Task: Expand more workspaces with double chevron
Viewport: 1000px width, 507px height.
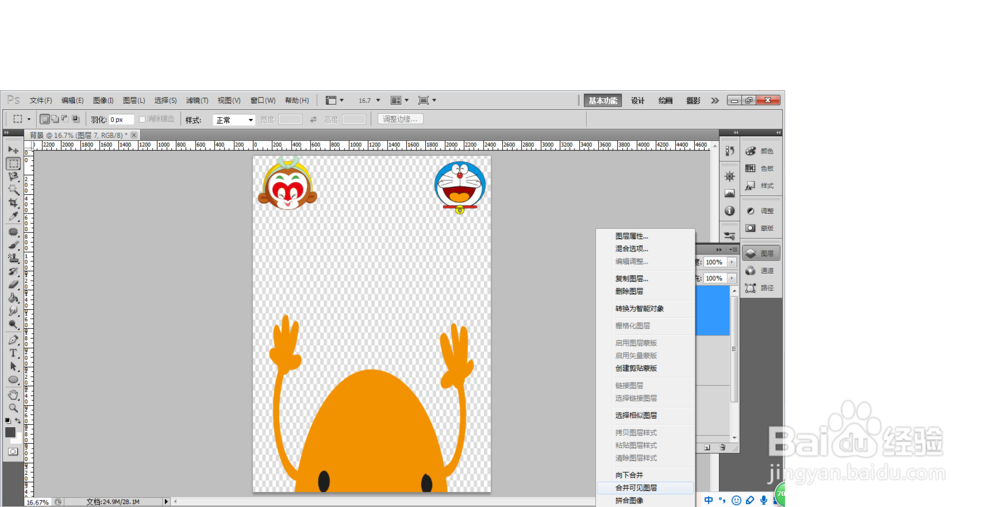Action: point(715,101)
